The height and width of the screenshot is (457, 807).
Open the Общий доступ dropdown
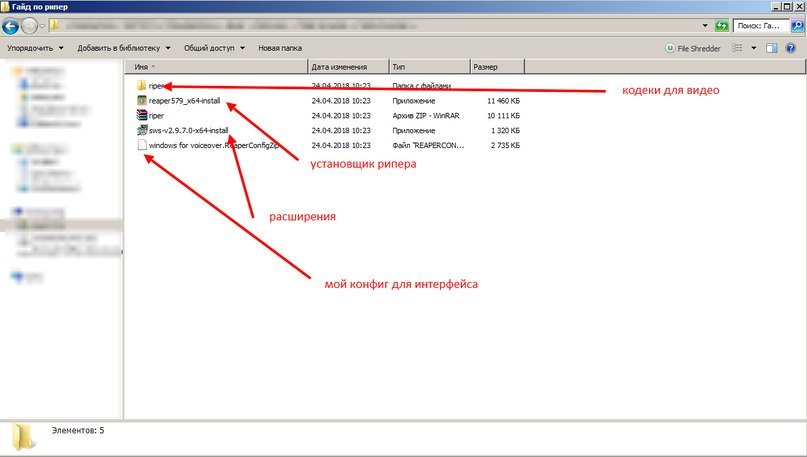pos(213,47)
